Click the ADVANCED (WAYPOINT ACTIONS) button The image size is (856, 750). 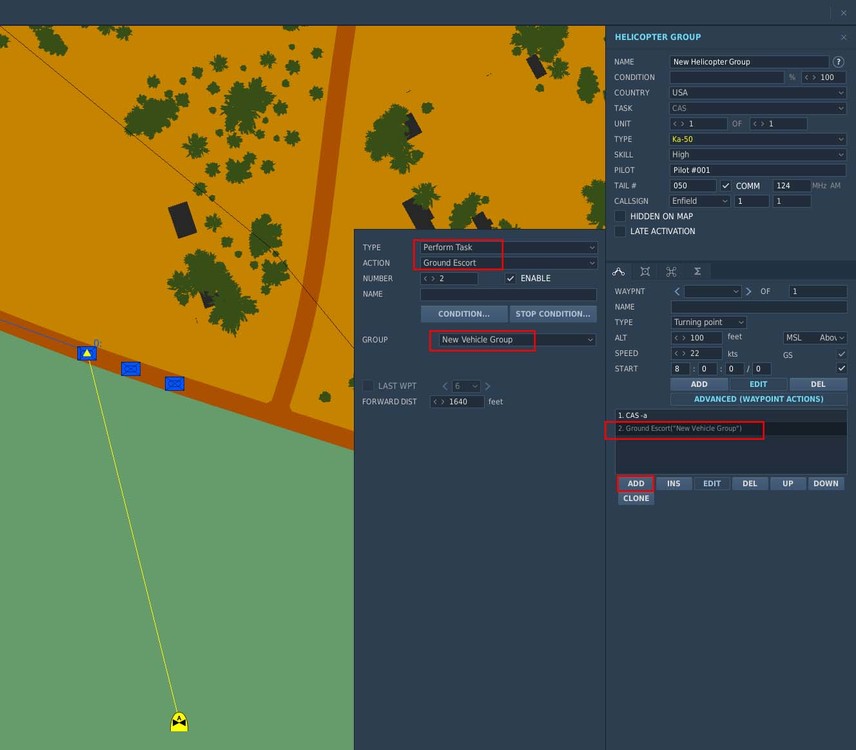pyautogui.click(x=758, y=399)
